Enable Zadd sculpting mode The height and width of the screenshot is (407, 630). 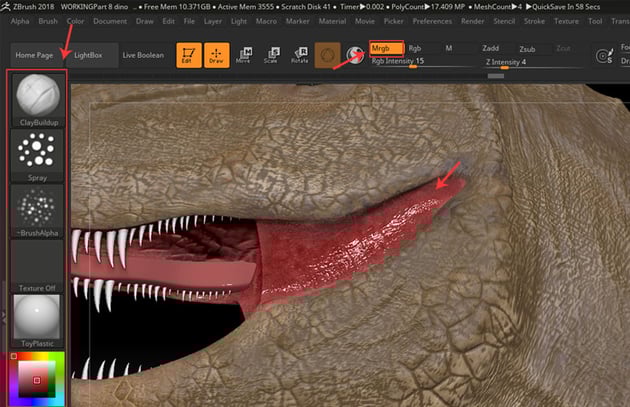[x=491, y=47]
